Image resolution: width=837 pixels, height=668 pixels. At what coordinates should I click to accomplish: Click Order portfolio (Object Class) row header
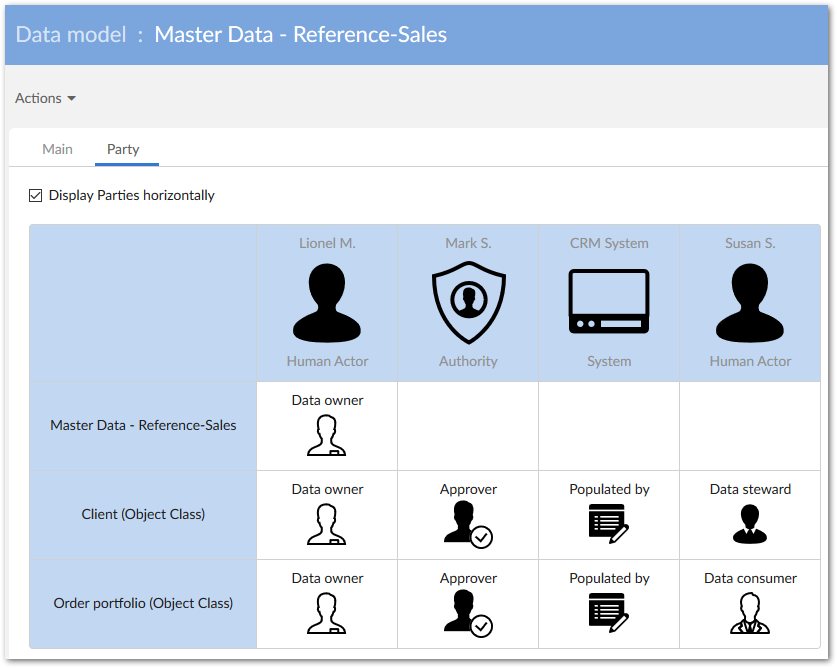pyautogui.click(x=143, y=603)
